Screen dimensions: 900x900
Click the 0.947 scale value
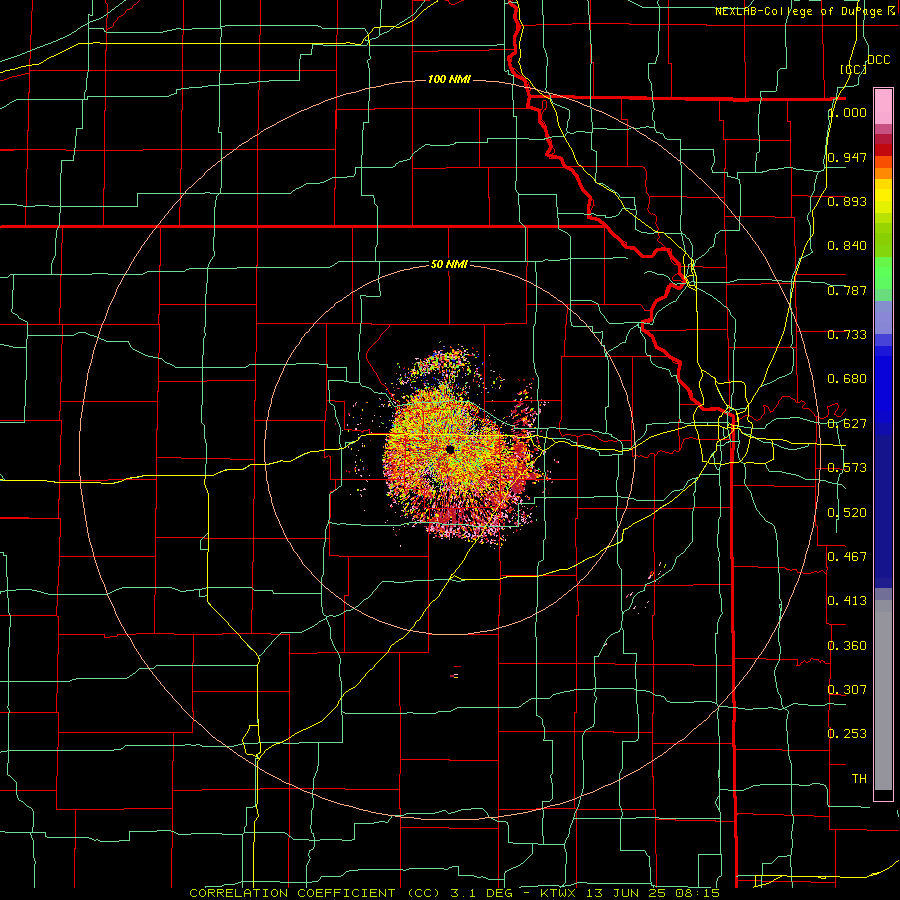(x=847, y=157)
